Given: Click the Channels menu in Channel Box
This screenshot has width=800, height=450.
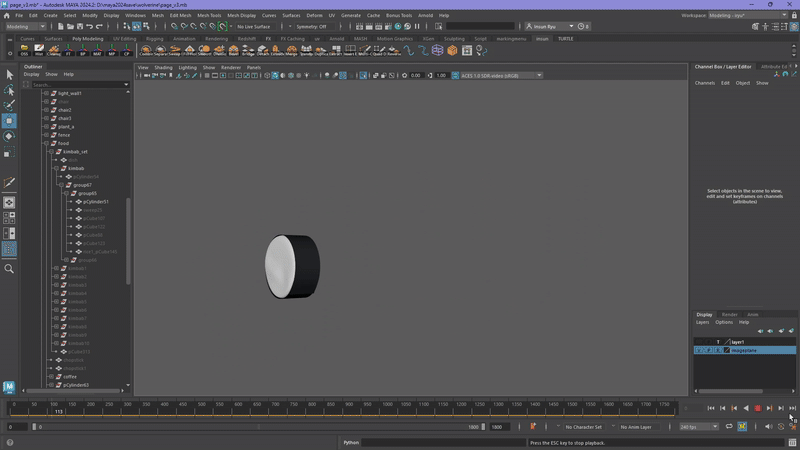Looking at the screenshot, I should [x=705, y=83].
